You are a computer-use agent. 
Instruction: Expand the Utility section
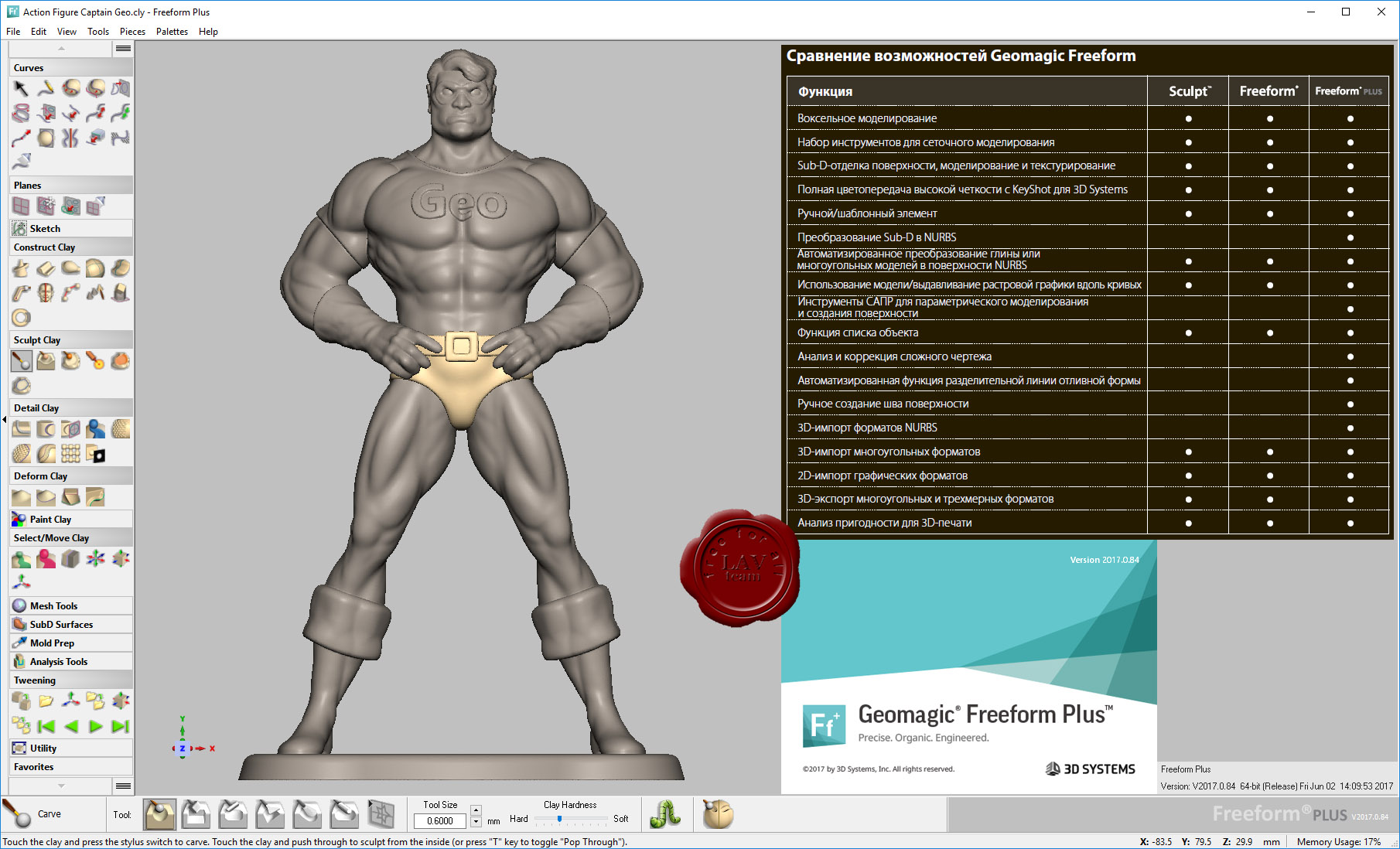click(71, 748)
